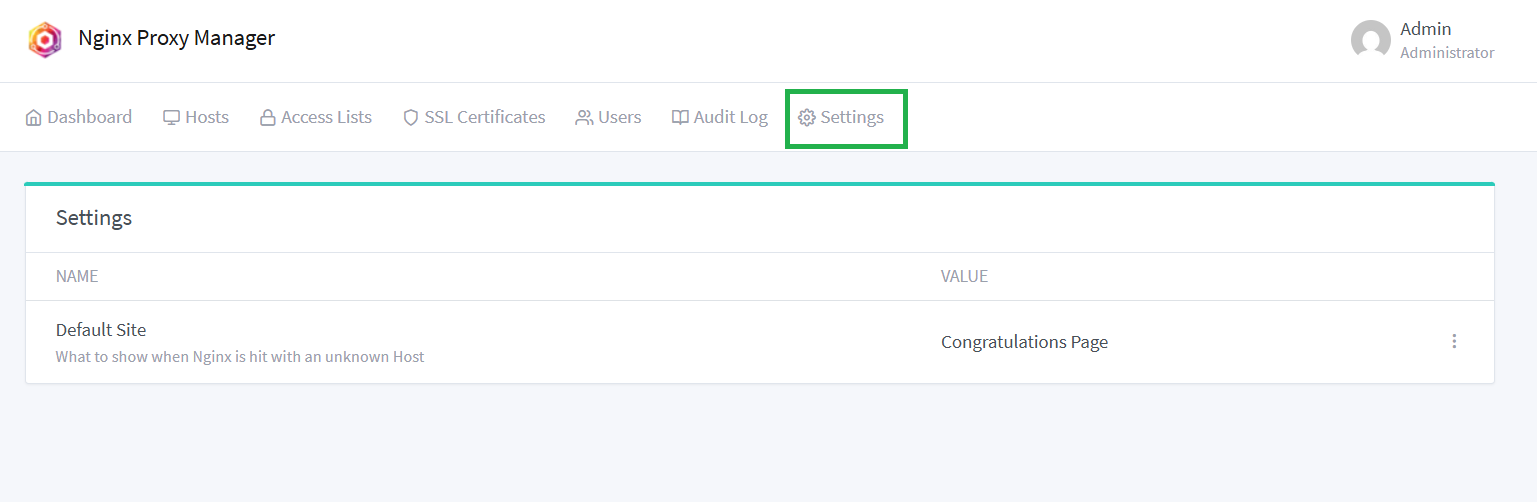Click the Congratulations Page value
1537x502 pixels.
click(1024, 342)
